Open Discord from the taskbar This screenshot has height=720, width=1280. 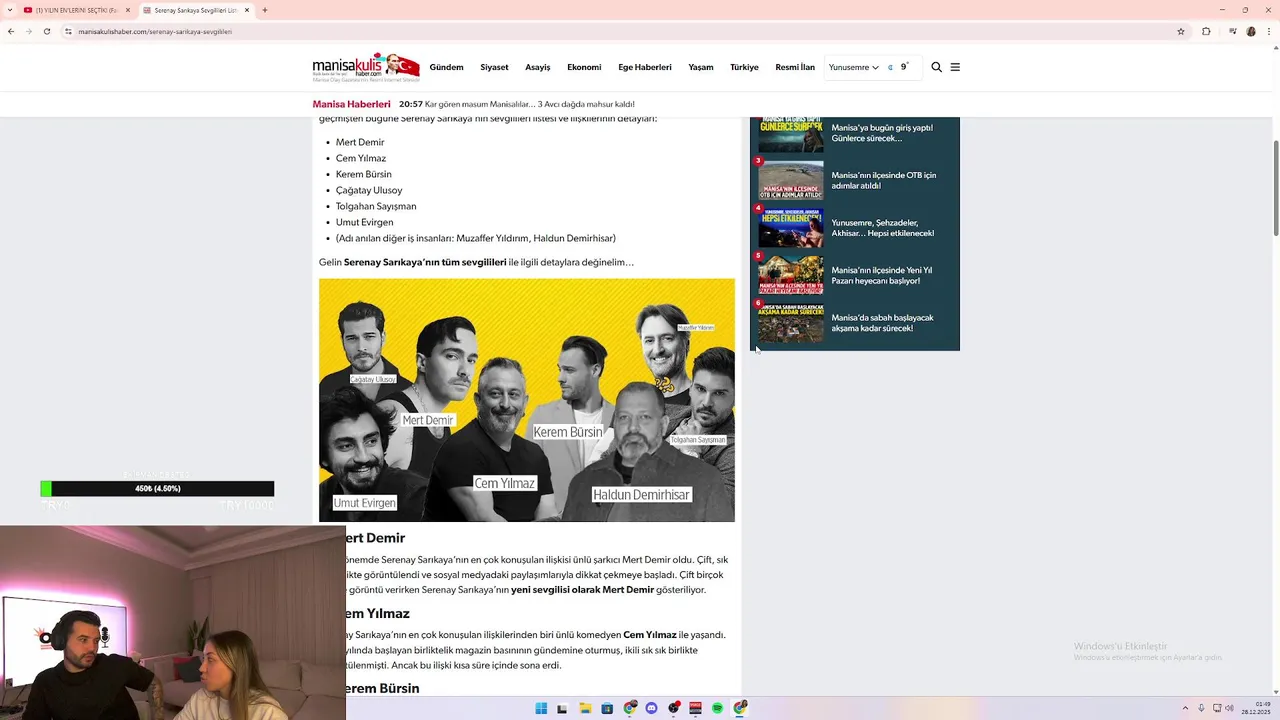[651, 708]
